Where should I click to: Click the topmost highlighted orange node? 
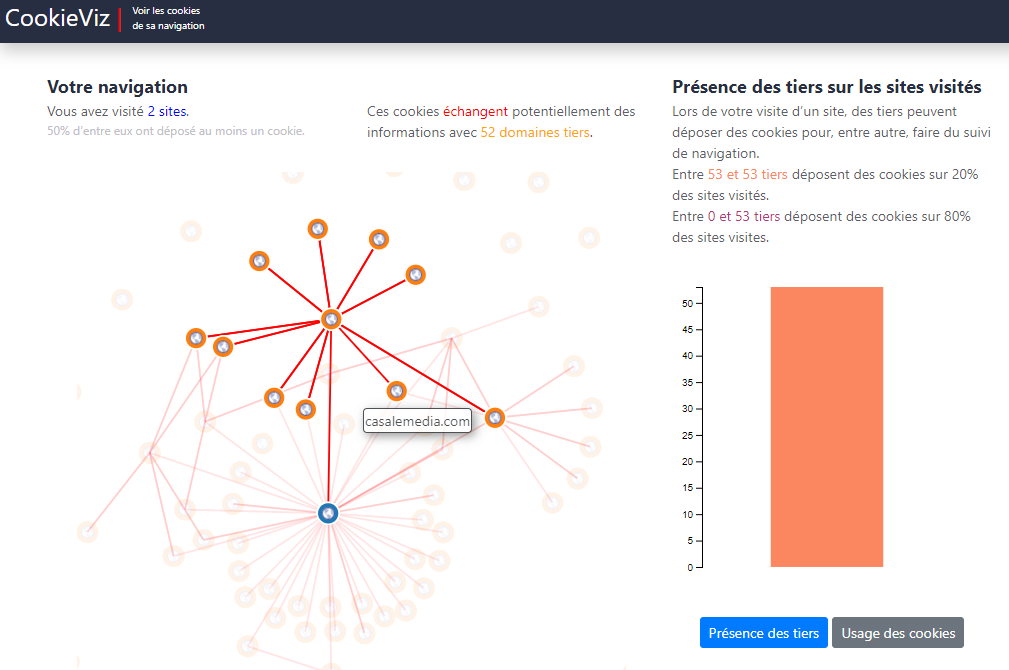click(x=318, y=229)
